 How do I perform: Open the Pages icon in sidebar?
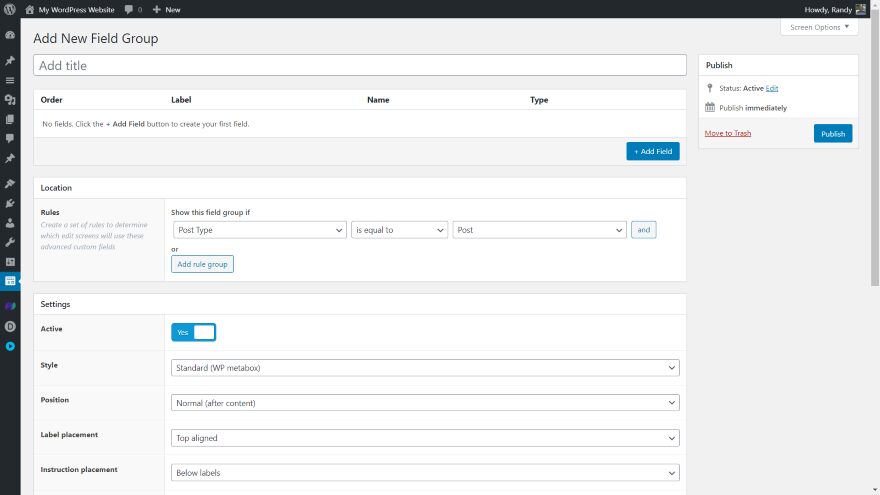(10, 120)
